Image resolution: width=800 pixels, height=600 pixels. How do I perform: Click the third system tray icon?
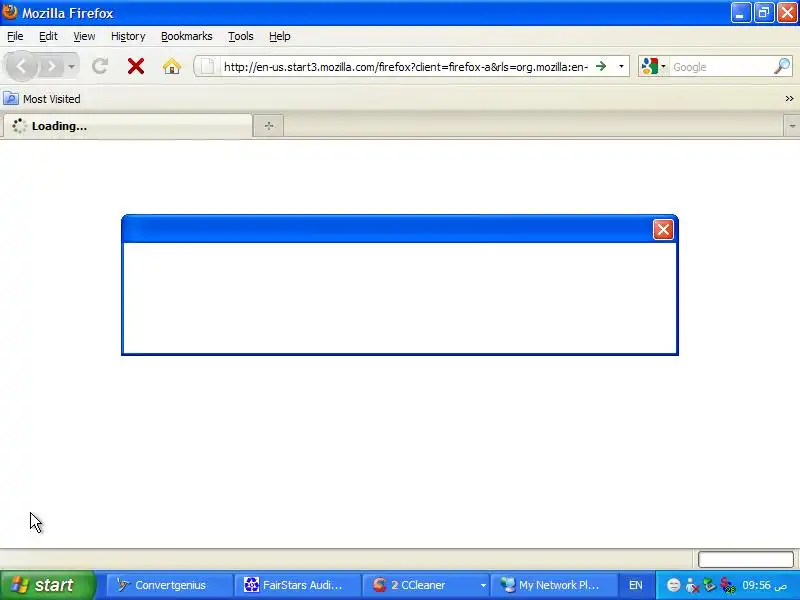click(x=709, y=585)
